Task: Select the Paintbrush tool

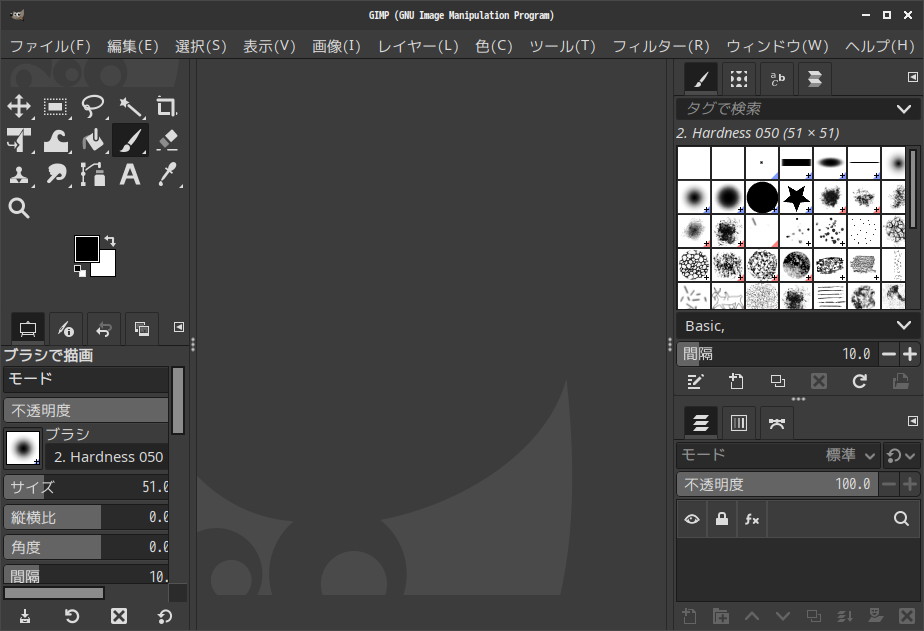Action: [x=130, y=141]
